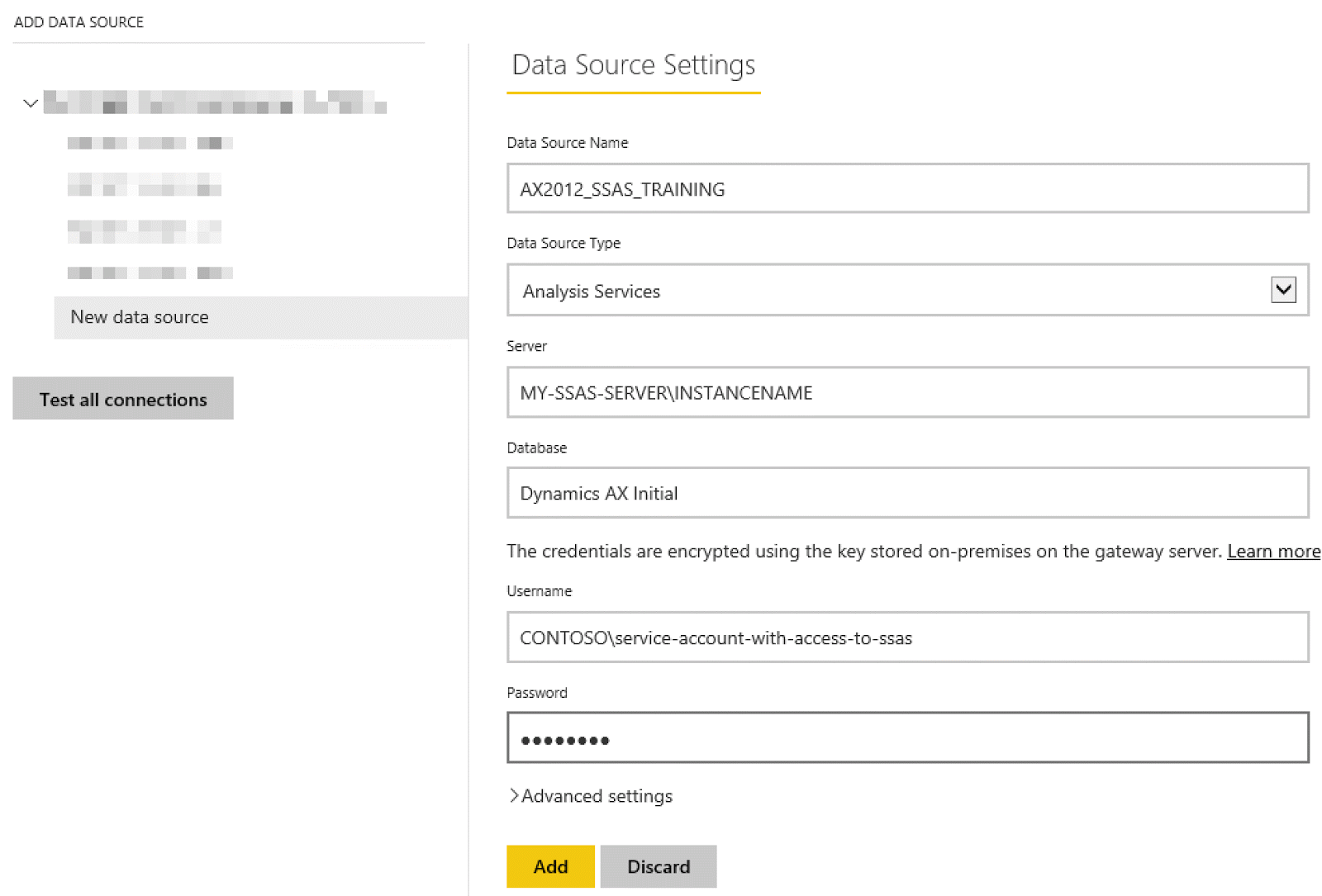
Task: Click the Data Source Name field
Action: [906, 189]
